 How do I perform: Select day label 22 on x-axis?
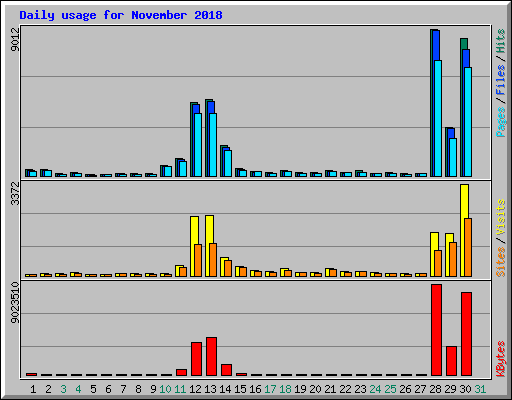tap(345, 389)
